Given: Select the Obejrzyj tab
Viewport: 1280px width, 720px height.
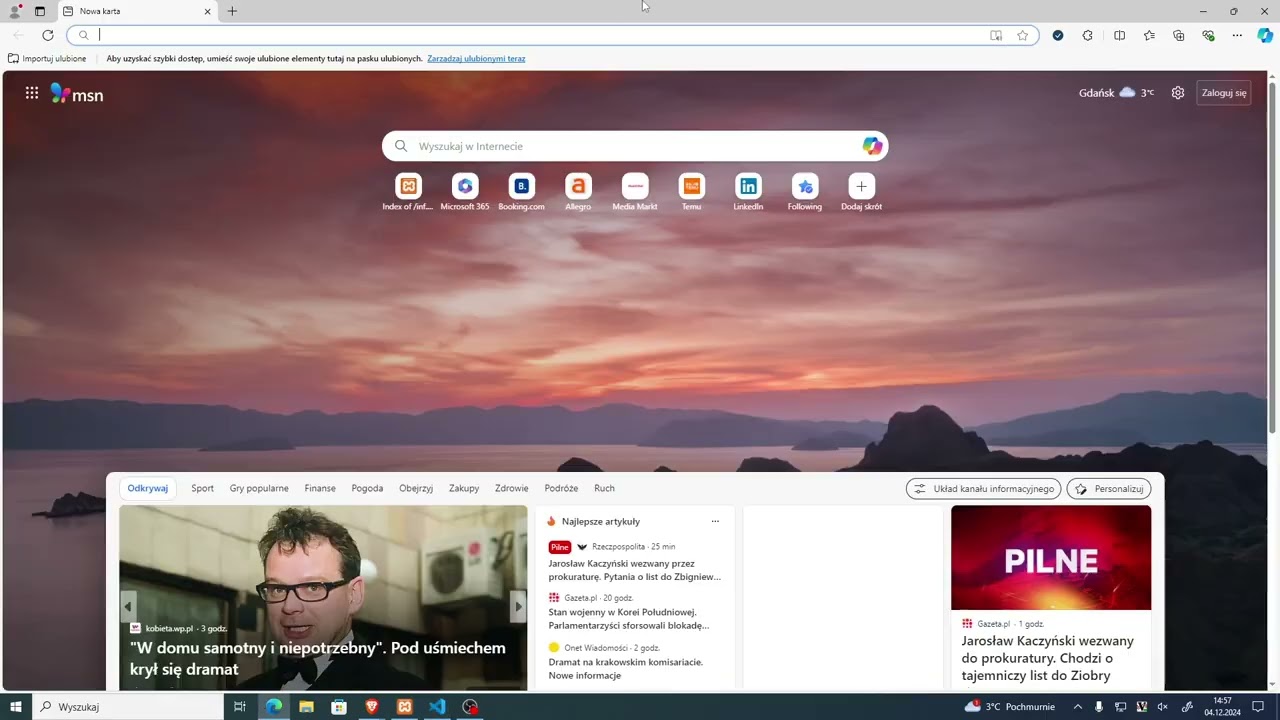Looking at the screenshot, I should [416, 488].
